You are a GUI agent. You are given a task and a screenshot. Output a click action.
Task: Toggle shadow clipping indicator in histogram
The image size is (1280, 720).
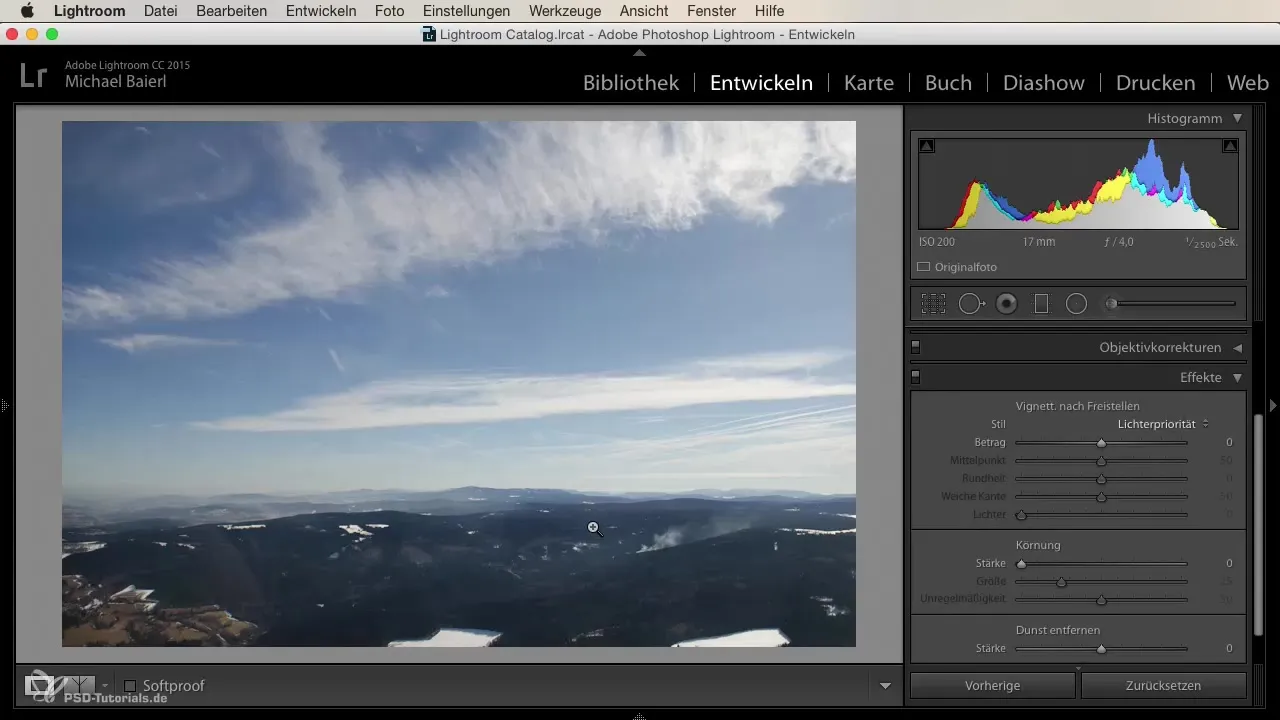click(927, 146)
